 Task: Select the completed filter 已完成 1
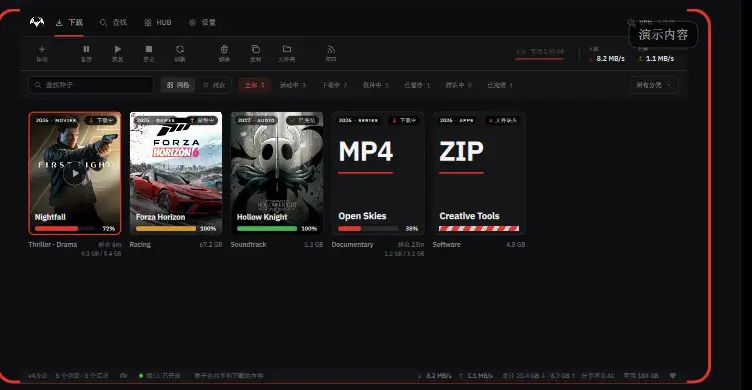tap(500, 85)
